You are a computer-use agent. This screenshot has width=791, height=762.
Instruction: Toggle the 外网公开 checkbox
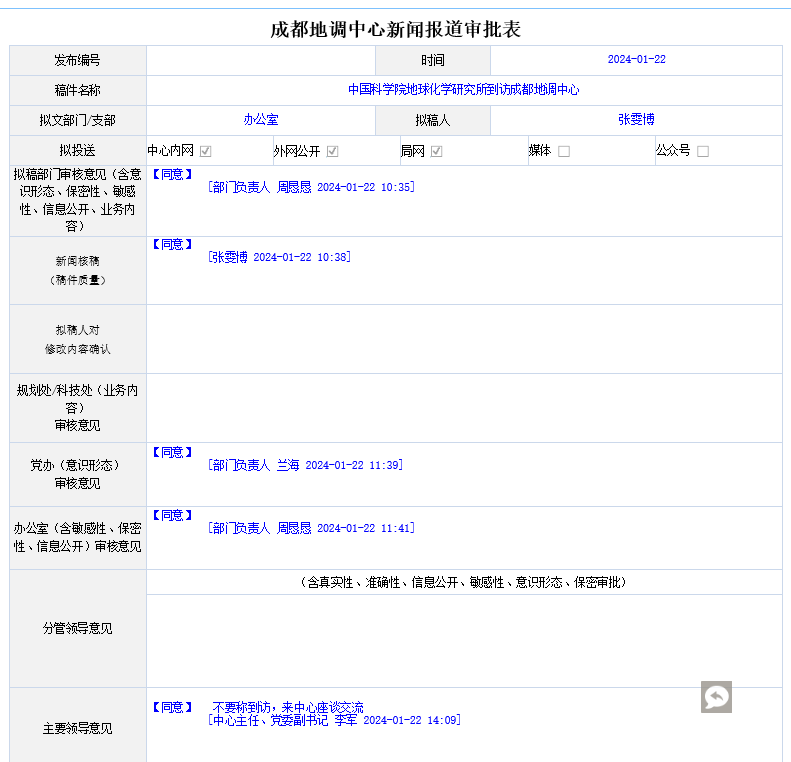coord(333,152)
